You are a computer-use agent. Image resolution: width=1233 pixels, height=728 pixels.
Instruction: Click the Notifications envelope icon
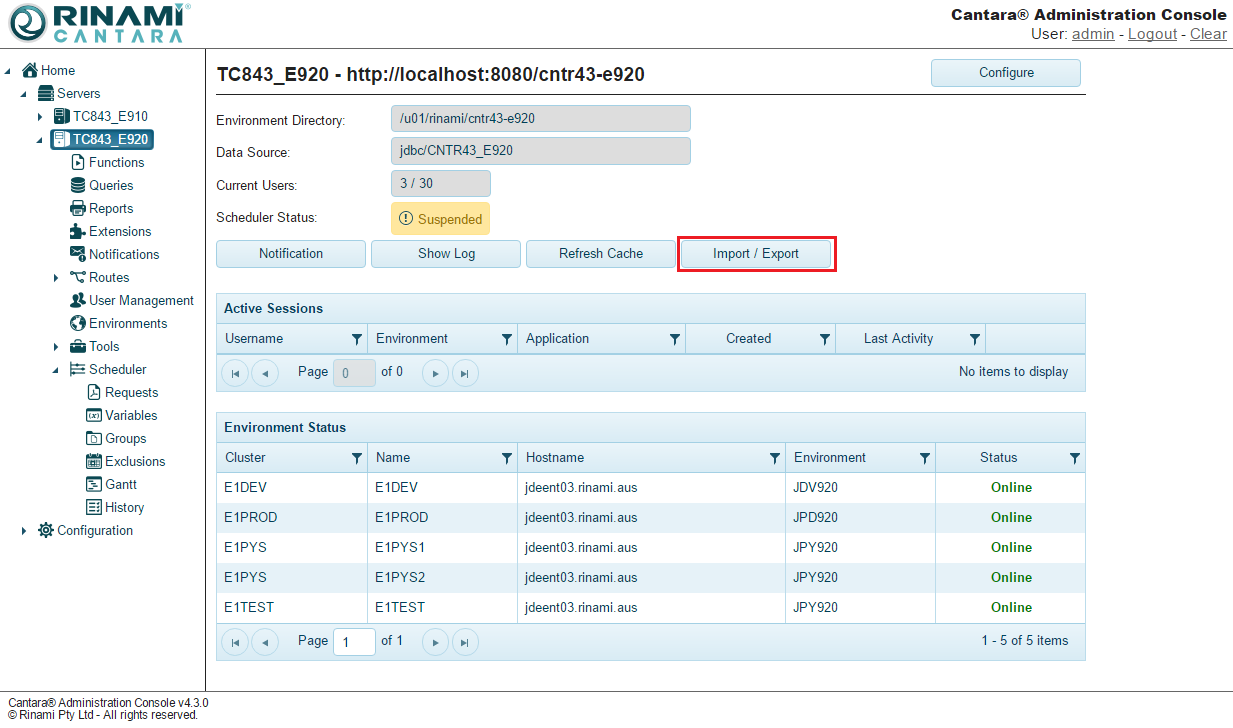(78, 254)
